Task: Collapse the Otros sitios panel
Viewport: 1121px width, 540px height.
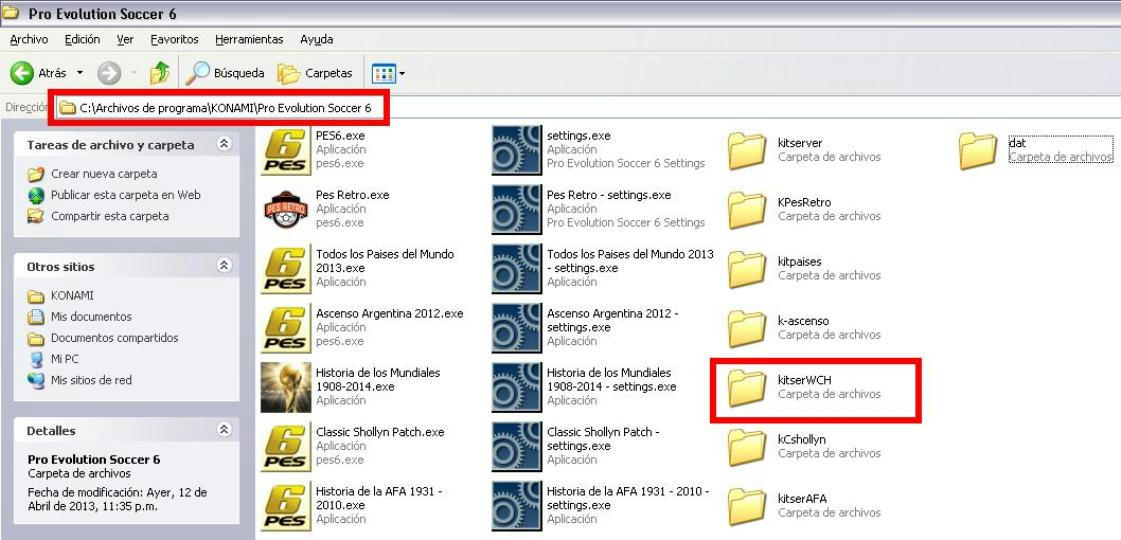Action: tap(224, 265)
